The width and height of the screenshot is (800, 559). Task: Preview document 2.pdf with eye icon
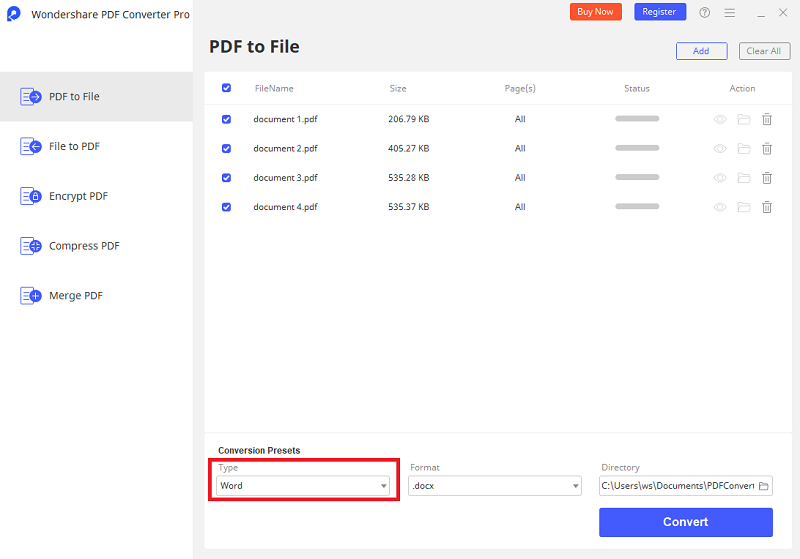720,149
